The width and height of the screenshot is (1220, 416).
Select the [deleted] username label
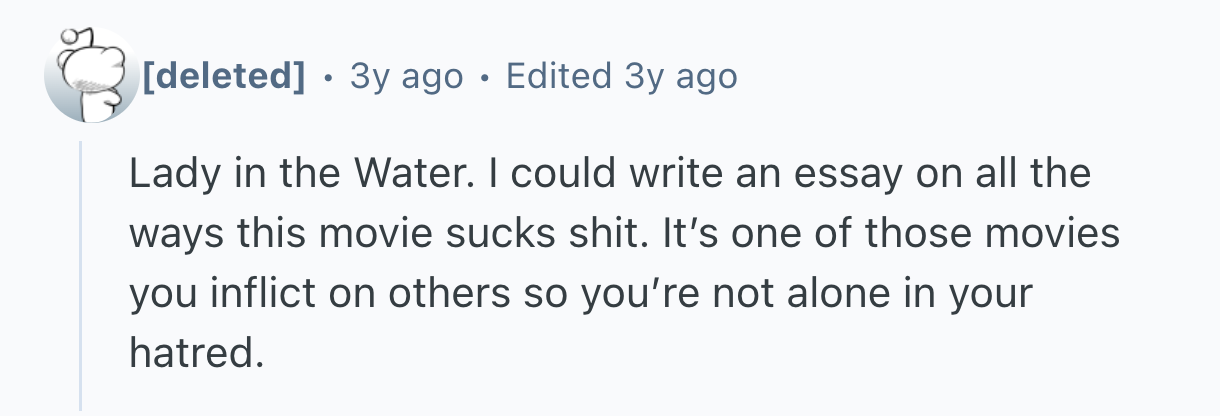coord(223,76)
